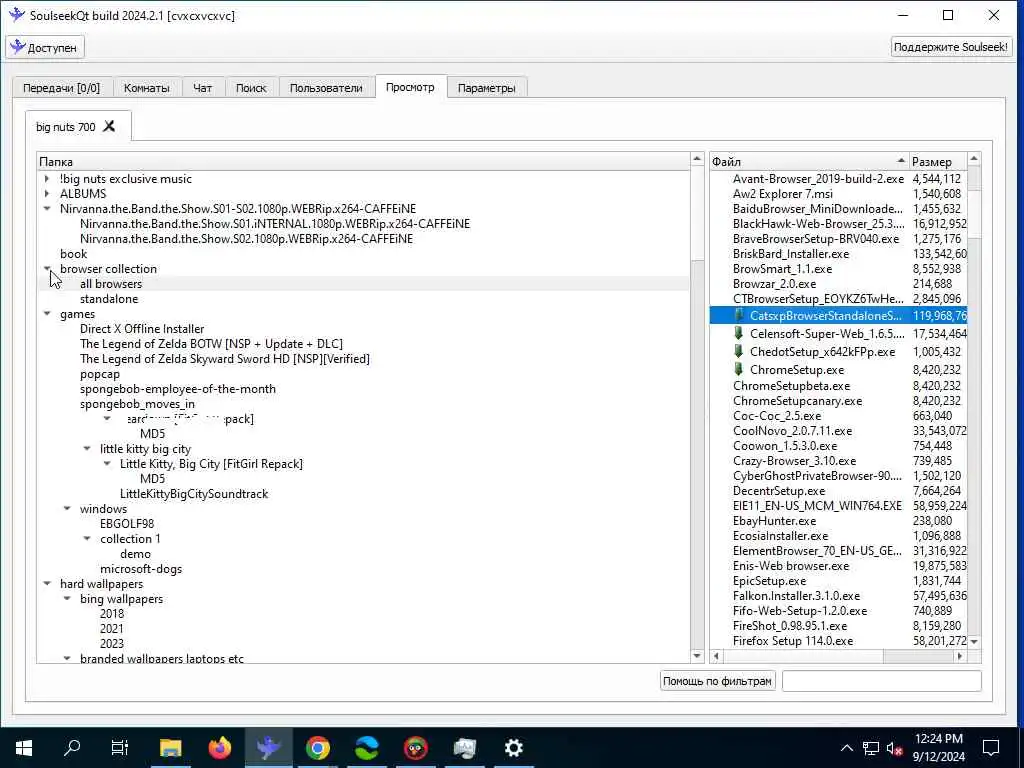Open the Параметры tab
The image size is (1024, 768).
487,88
